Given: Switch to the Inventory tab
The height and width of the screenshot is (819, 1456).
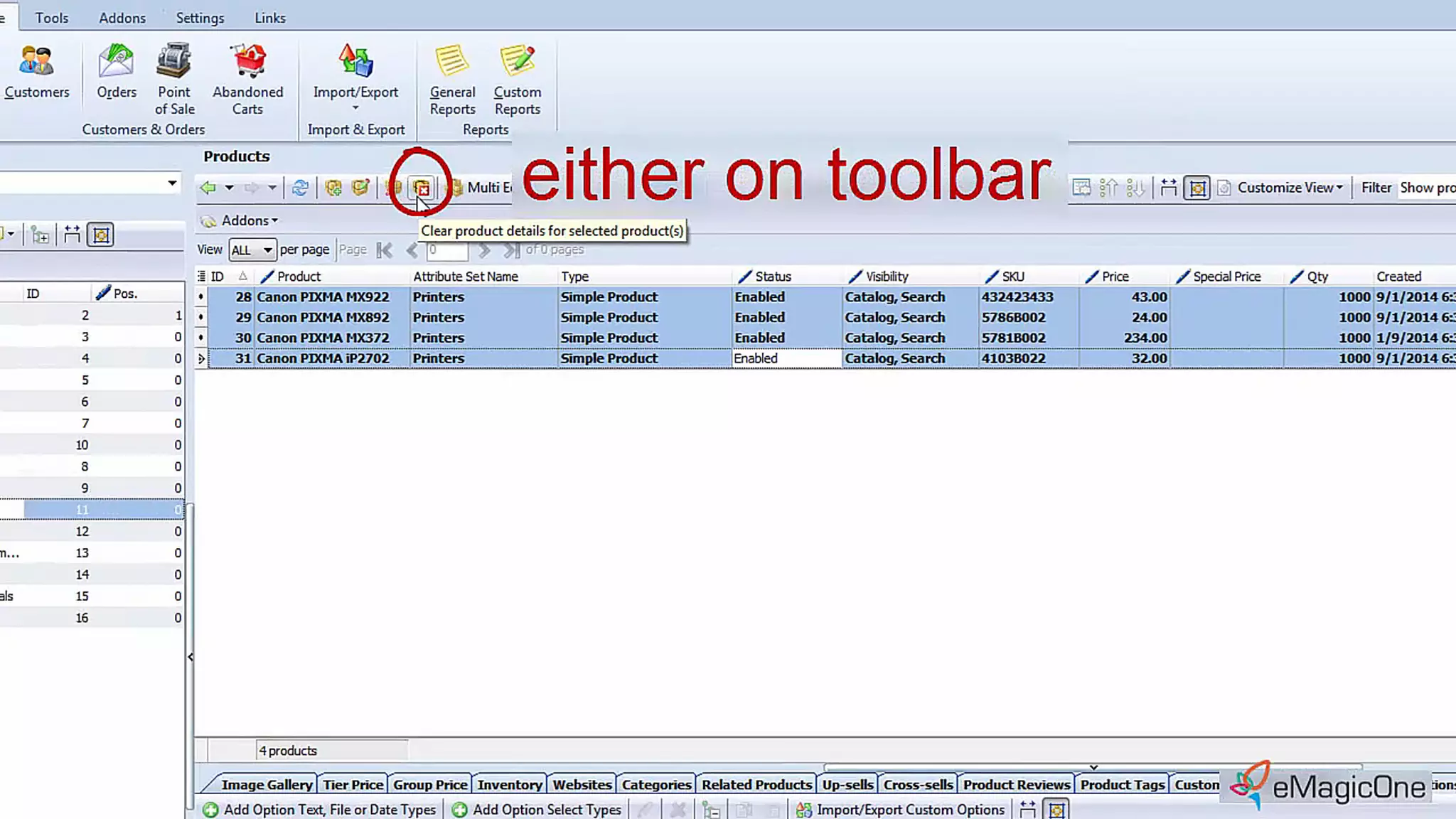Looking at the screenshot, I should [509, 784].
